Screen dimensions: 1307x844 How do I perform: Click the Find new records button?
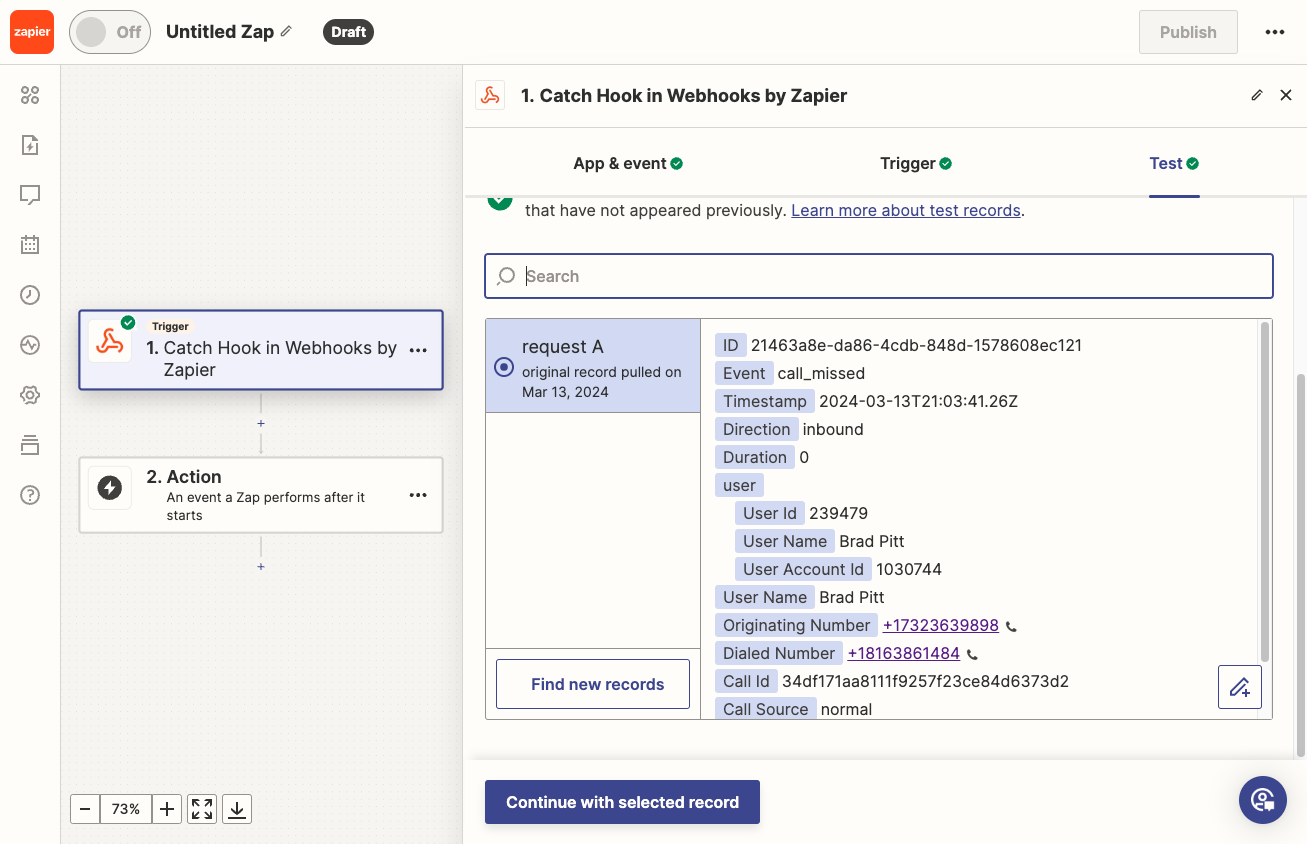click(593, 685)
